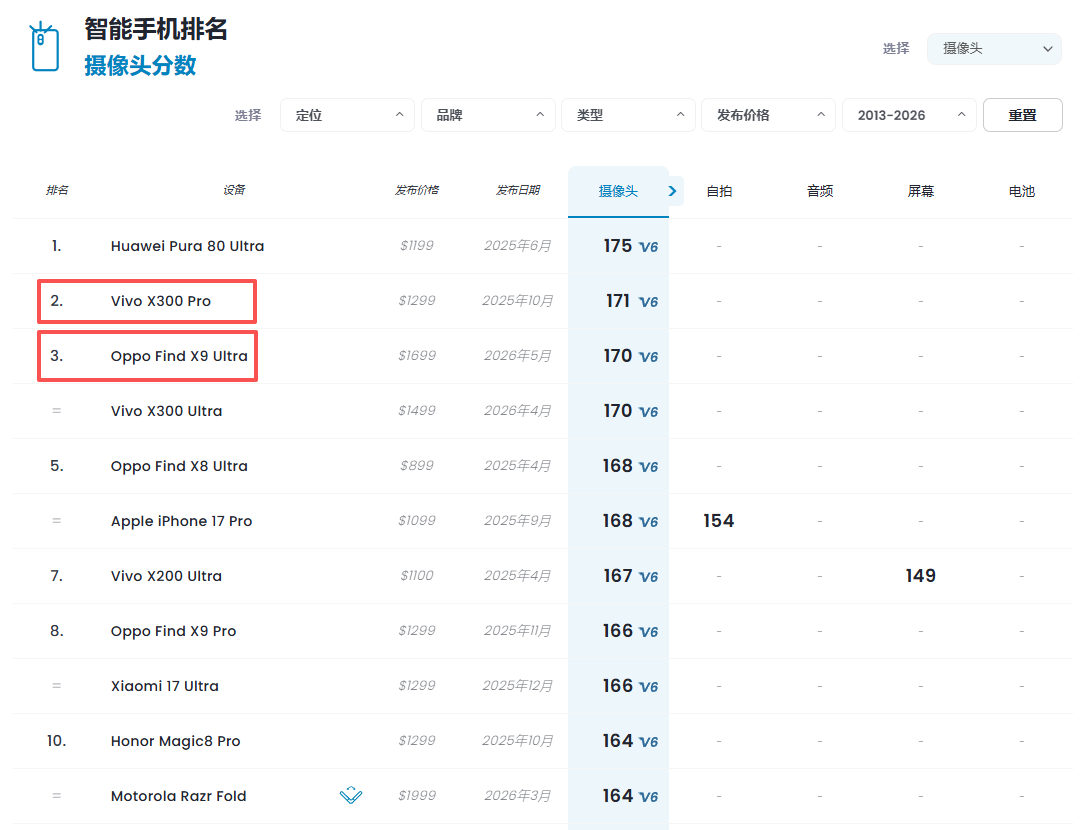This screenshot has height=830, width=1082.
Task: Click V6 badge for Huawei Pura 80 Ultra
Action: [x=649, y=247]
